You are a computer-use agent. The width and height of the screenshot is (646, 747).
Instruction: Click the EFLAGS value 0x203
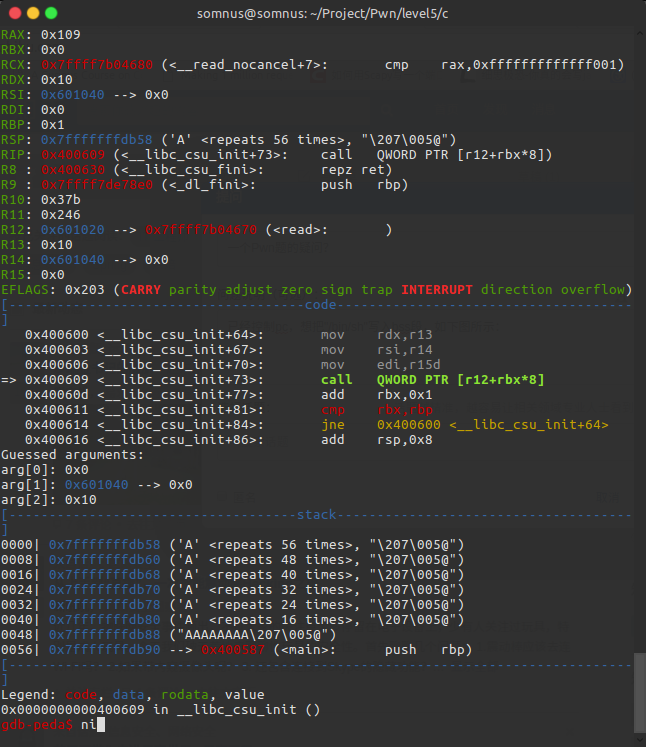click(x=84, y=290)
